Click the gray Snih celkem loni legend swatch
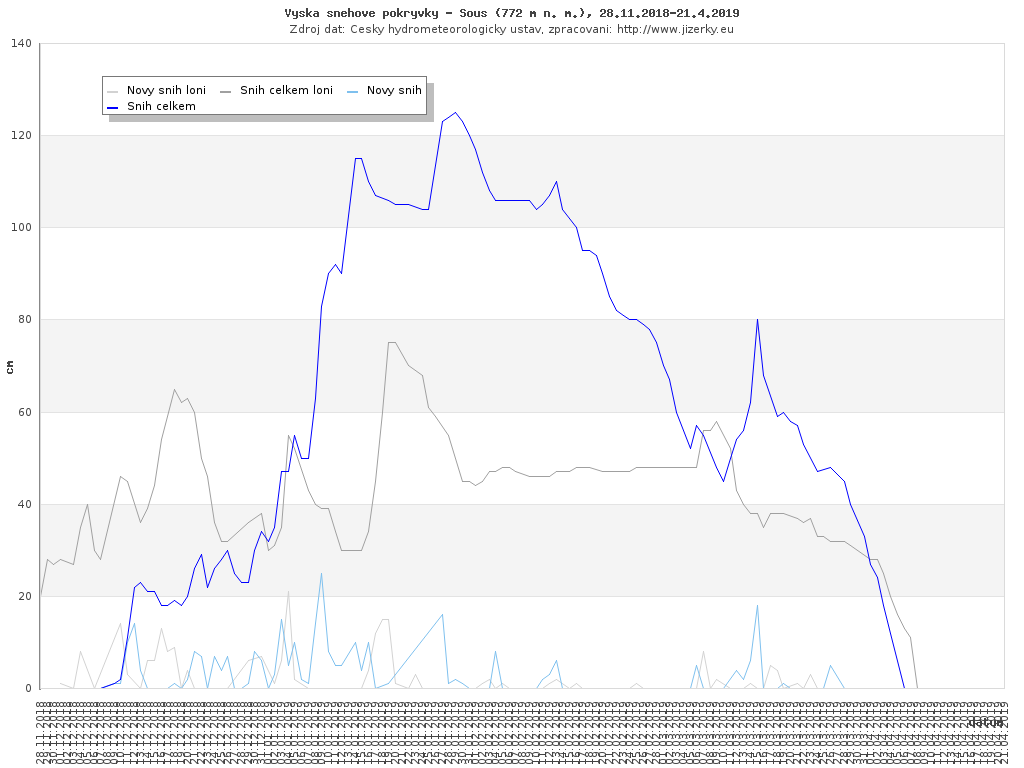1024x768 pixels. [226, 90]
